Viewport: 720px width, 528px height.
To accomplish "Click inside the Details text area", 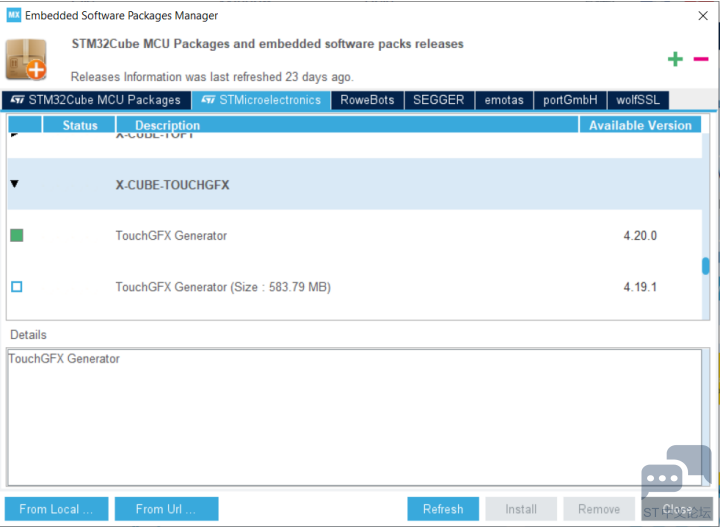I will (354, 417).
